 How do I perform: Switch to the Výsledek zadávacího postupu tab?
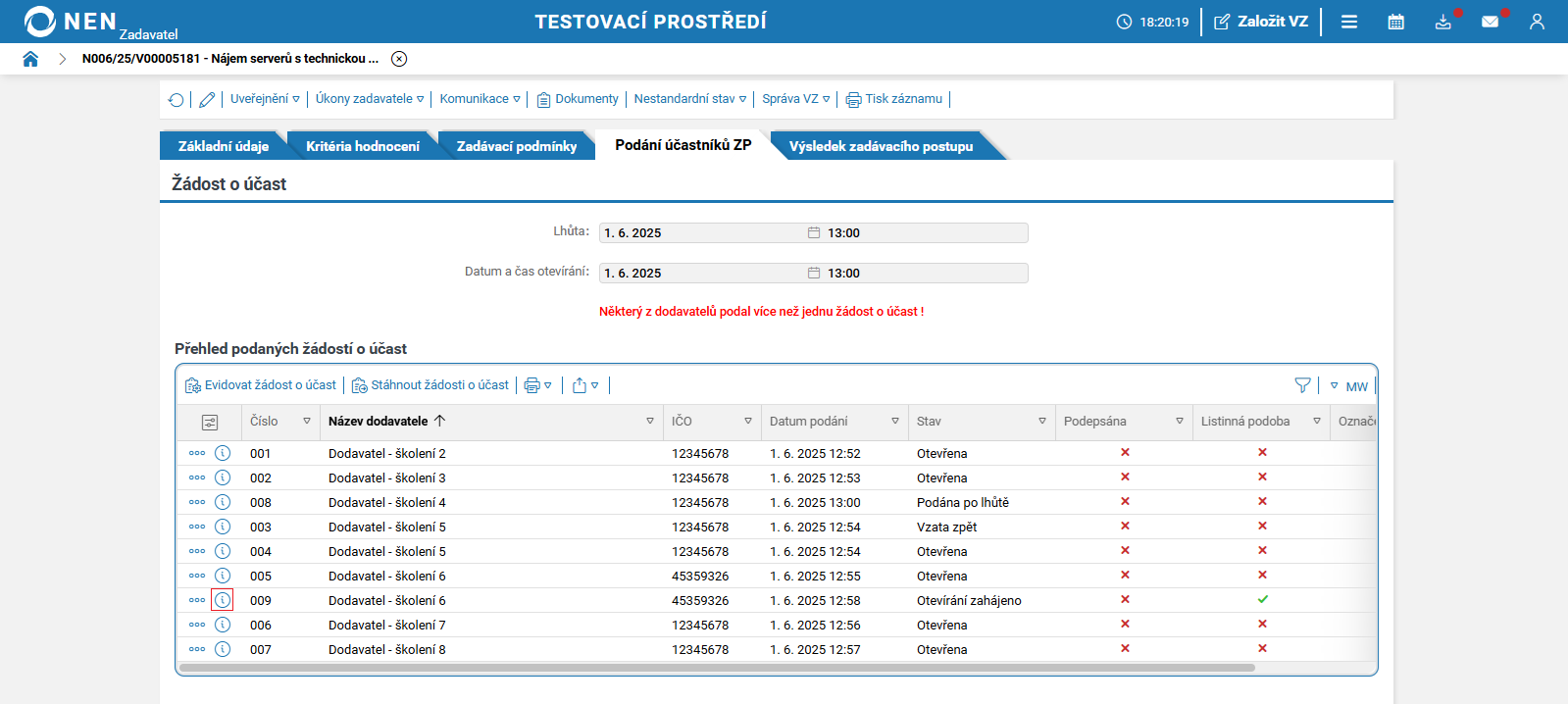(881, 146)
